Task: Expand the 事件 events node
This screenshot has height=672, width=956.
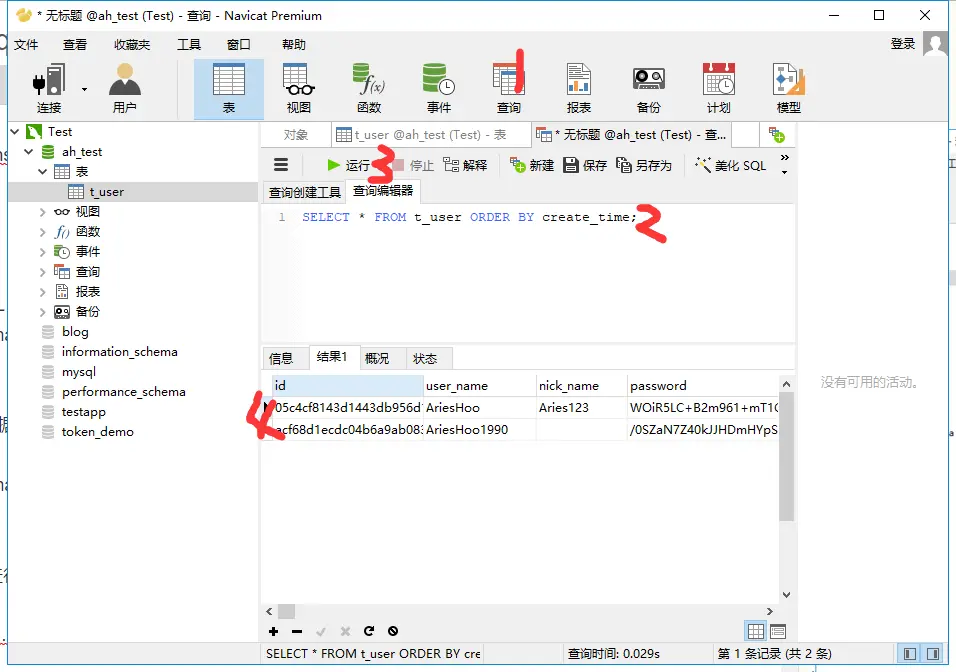Action: pos(42,252)
